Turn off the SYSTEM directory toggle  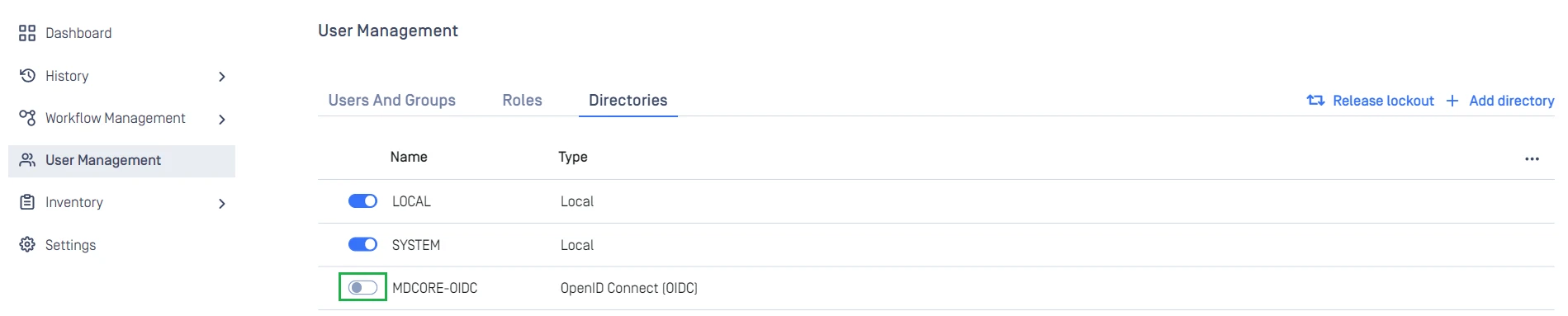362,244
